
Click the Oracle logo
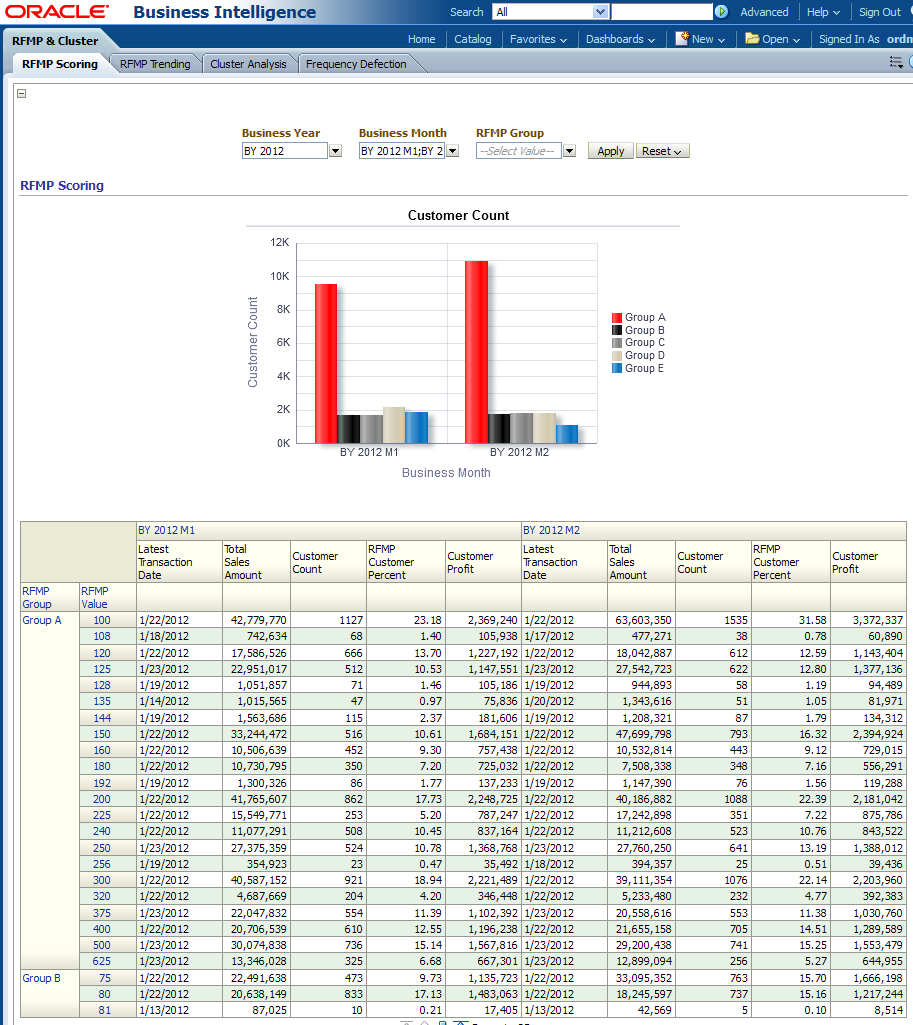point(56,12)
